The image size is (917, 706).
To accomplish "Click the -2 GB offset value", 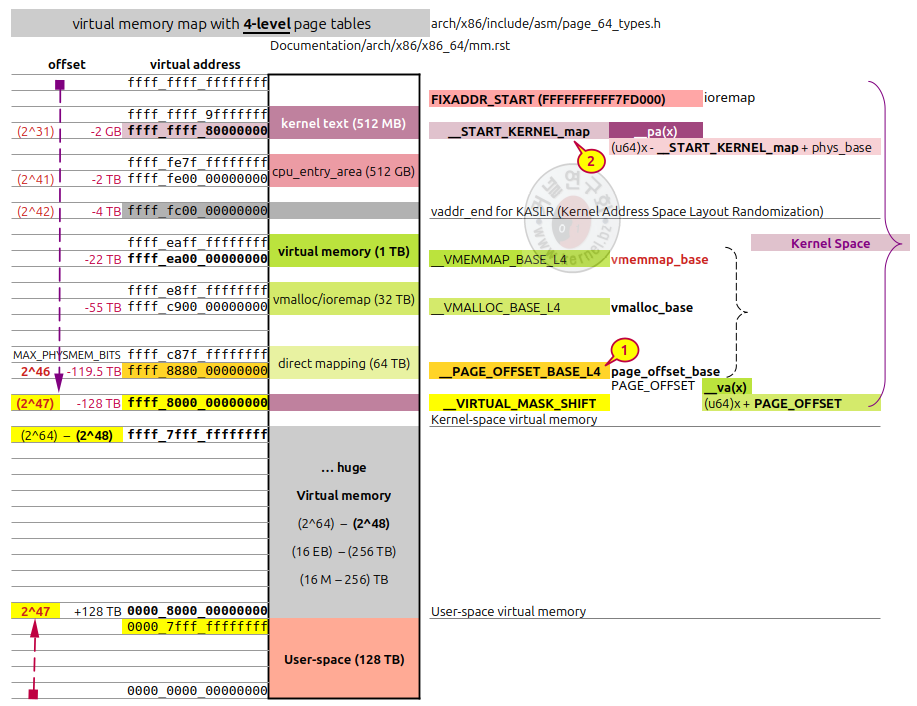I will (106, 131).
